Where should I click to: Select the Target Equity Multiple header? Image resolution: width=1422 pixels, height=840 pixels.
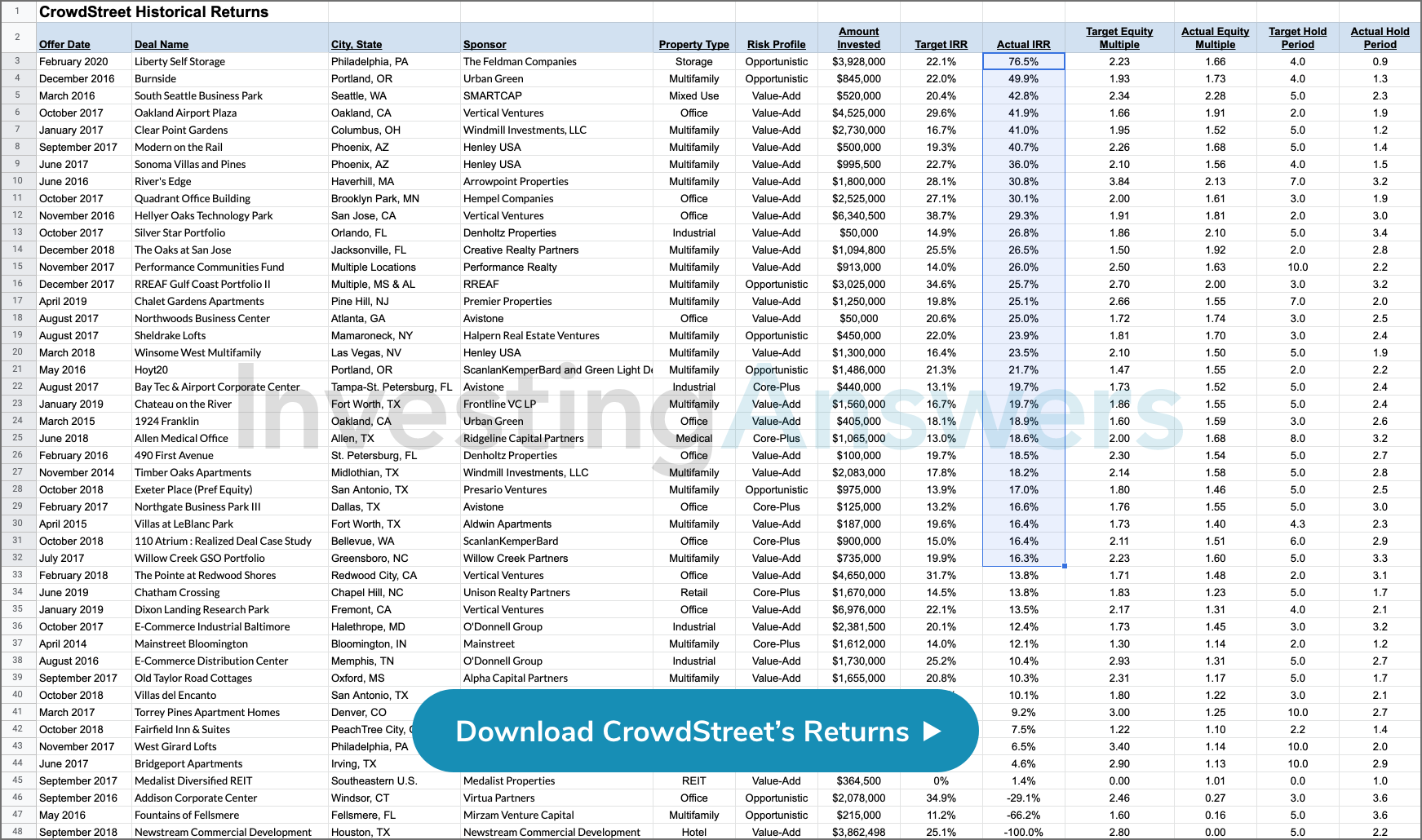pos(1119,38)
